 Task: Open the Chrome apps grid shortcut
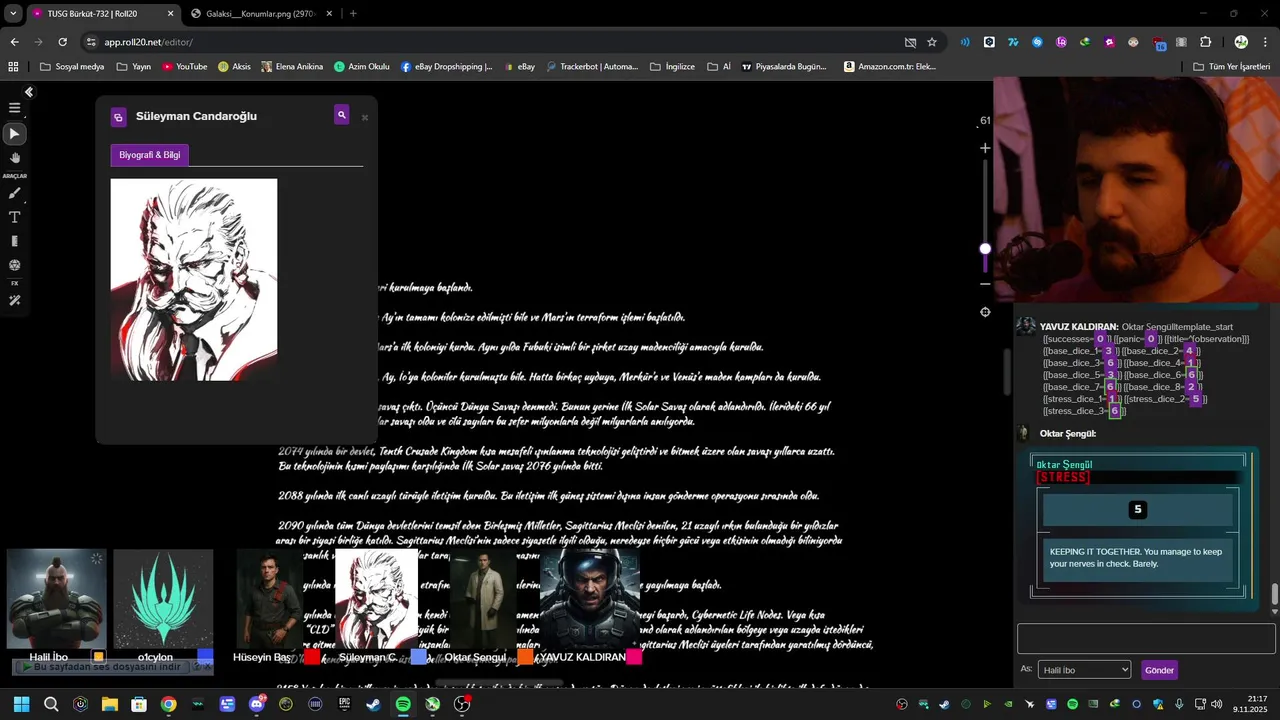[14, 67]
